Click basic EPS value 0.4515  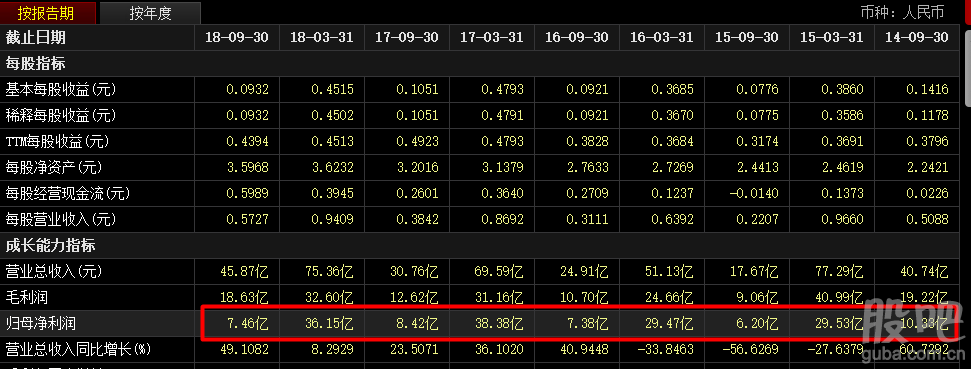pyautogui.click(x=332, y=90)
